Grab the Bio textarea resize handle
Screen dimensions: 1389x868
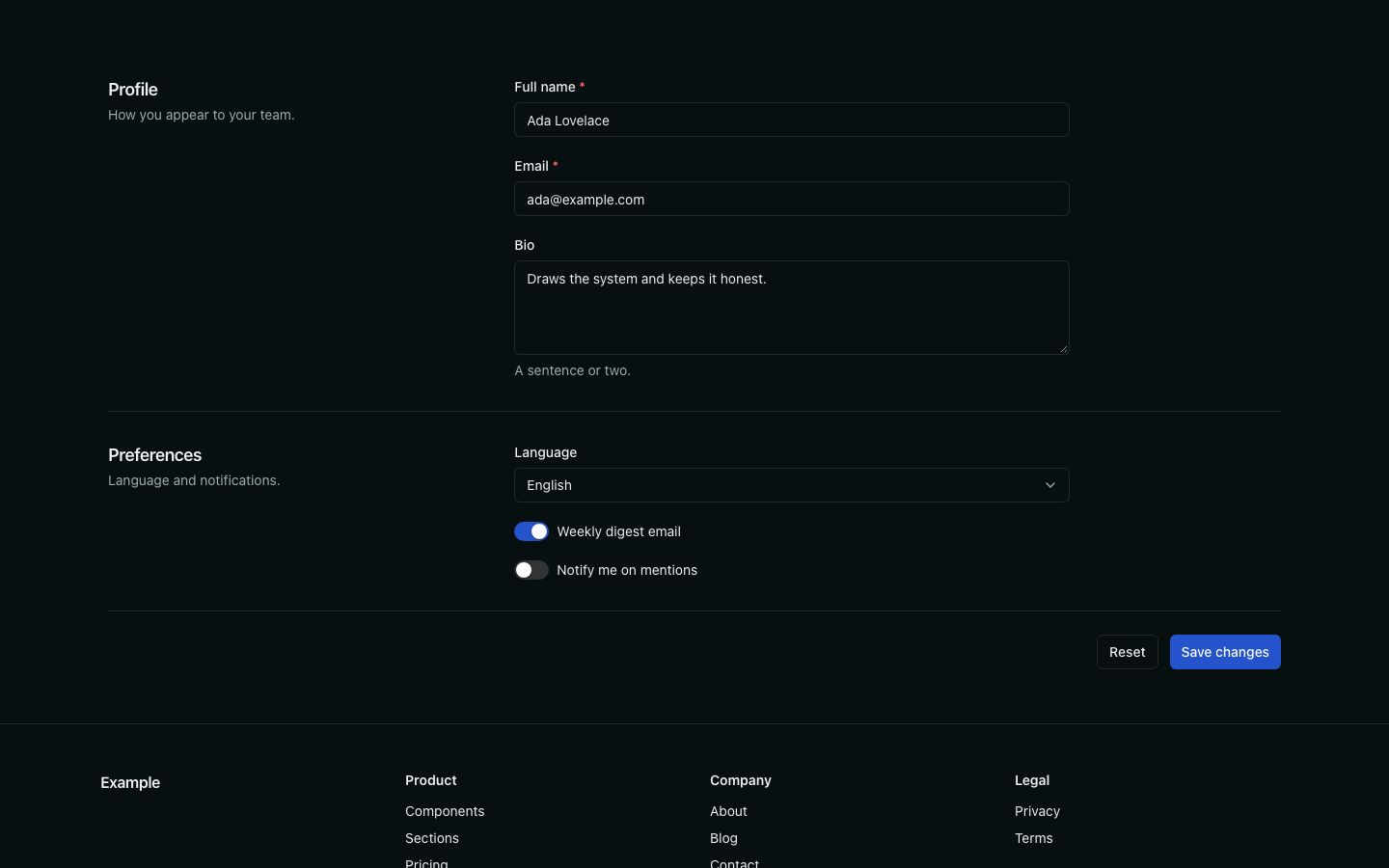[1063, 348]
